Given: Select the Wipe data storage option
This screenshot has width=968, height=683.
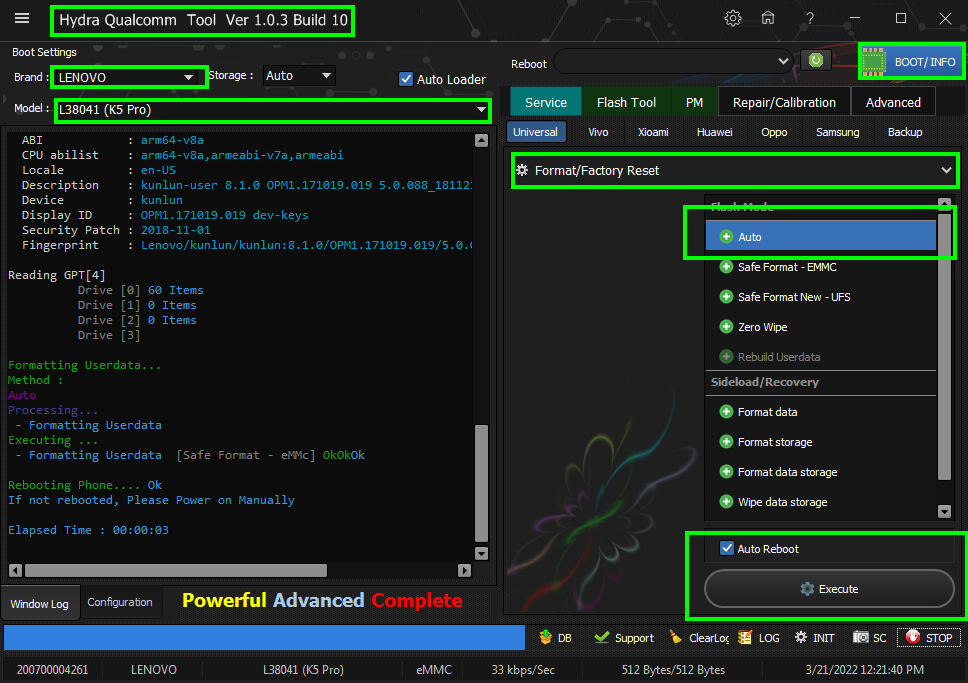Looking at the screenshot, I should pos(820,502).
